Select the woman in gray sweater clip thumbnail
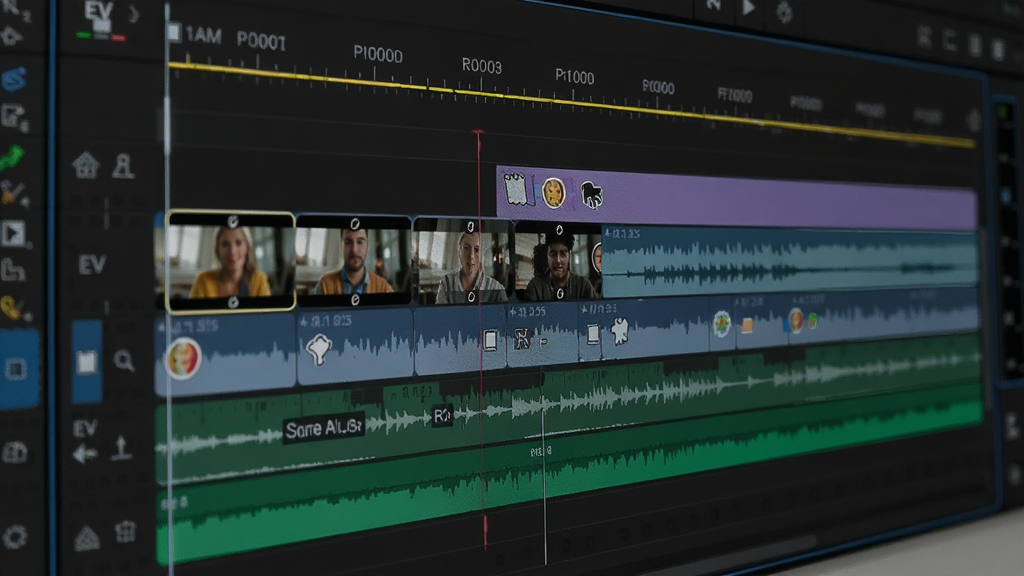1024x576 pixels. coord(463,262)
